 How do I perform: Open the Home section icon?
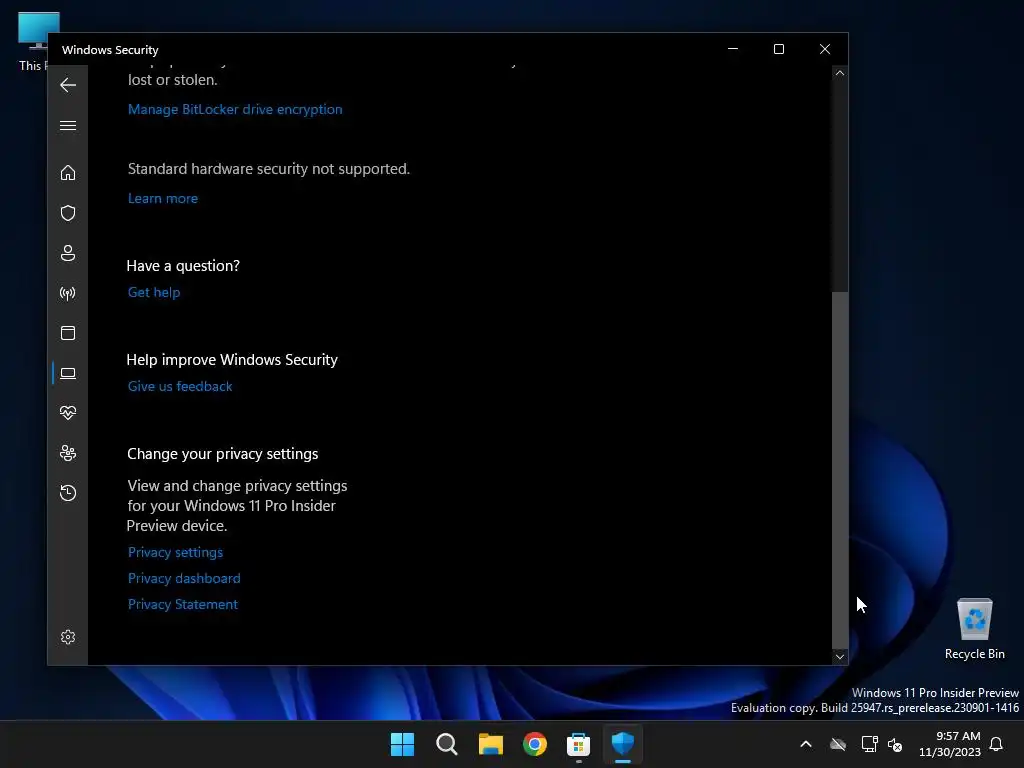pos(68,172)
